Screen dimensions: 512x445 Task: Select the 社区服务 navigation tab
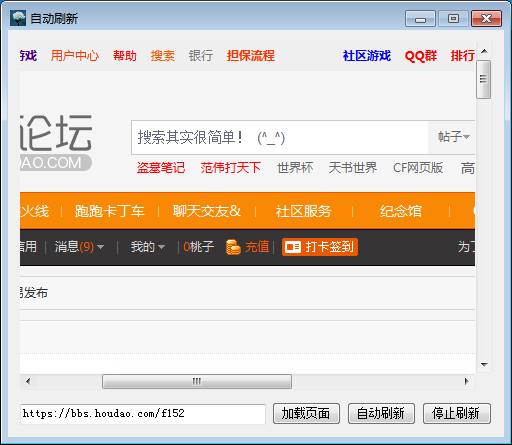click(303, 211)
